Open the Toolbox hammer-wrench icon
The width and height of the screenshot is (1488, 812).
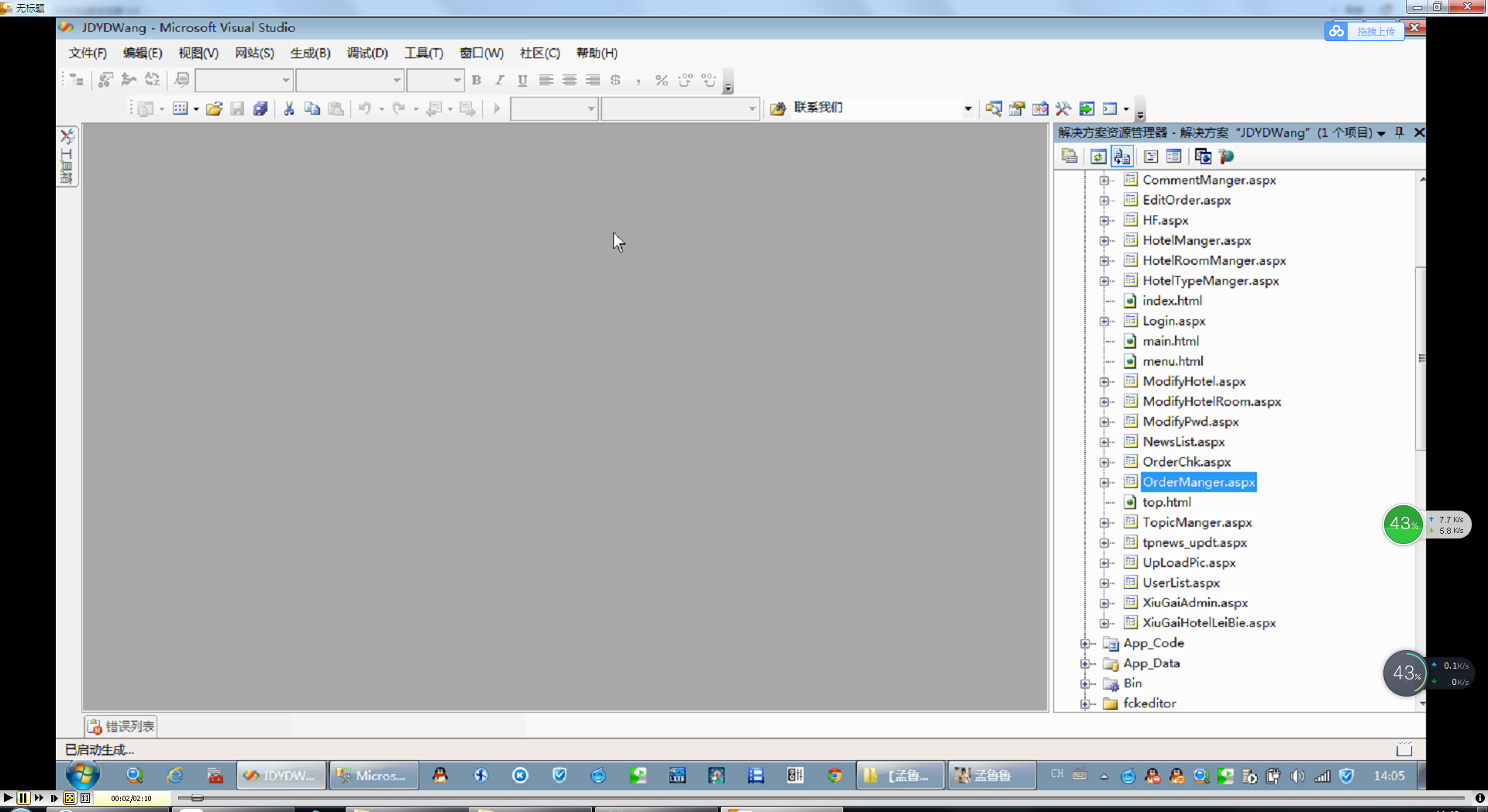click(1063, 108)
